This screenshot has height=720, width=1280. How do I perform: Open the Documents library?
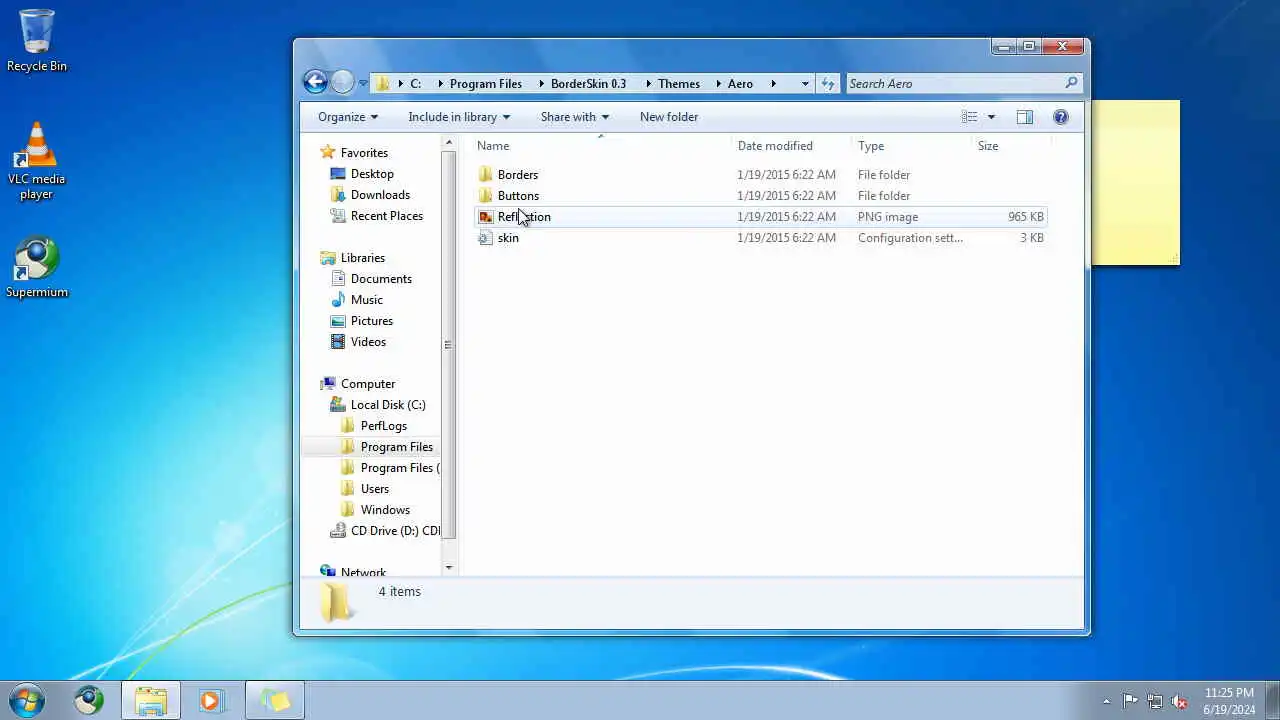pyautogui.click(x=381, y=279)
